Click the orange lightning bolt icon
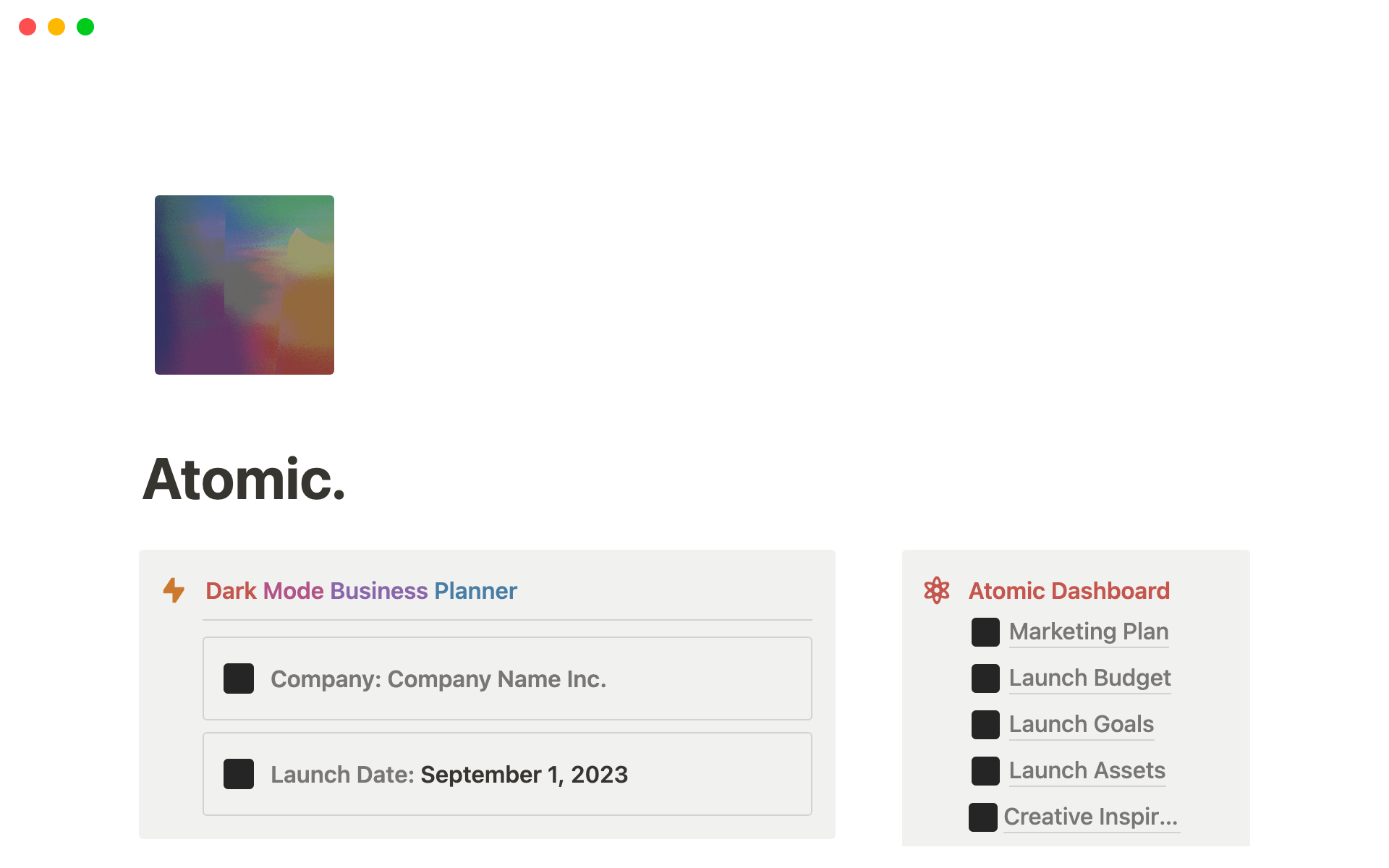This screenshot has width=1389, height=868. coord(174,590)
